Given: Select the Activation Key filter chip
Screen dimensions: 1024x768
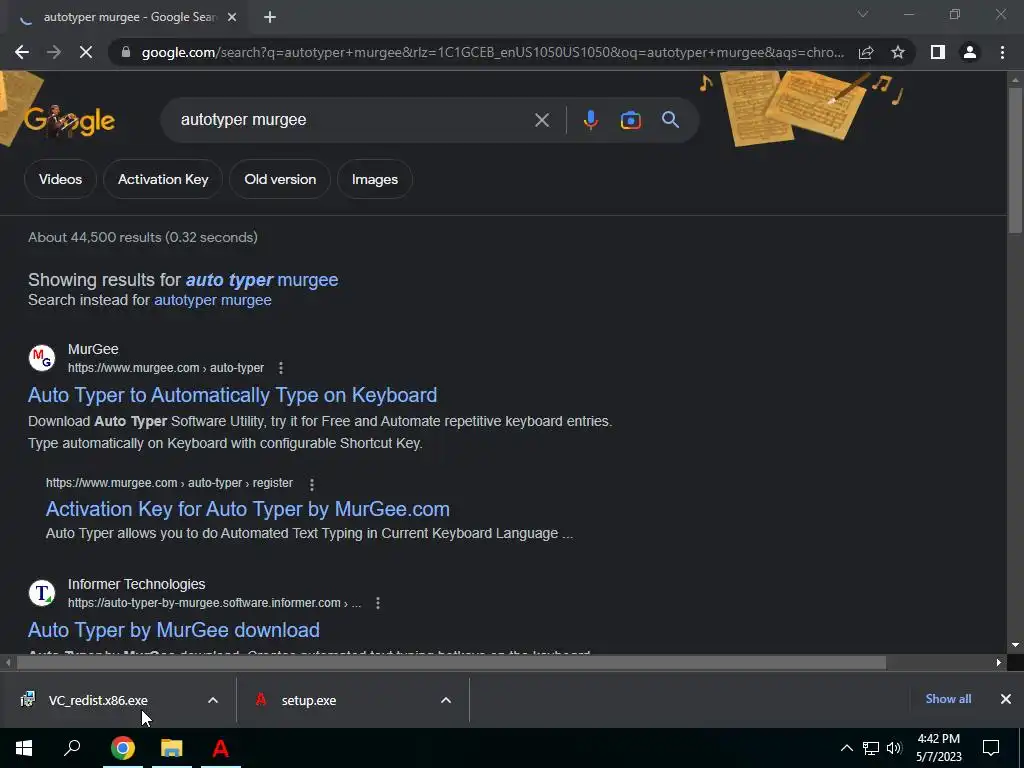Looking at the screenshot, I should (163, 180).
